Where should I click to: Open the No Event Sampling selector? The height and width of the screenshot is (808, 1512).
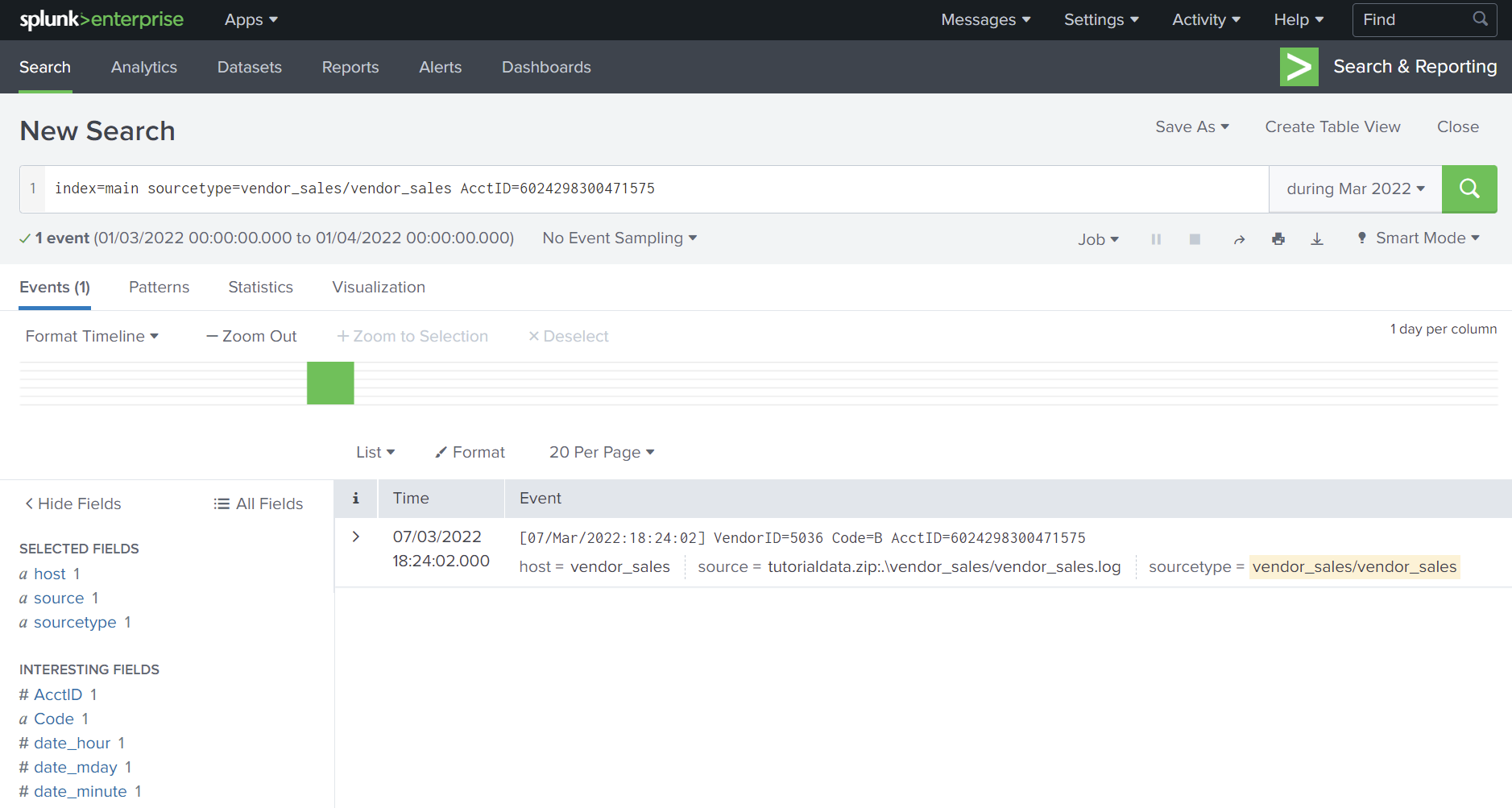[619, 238]
